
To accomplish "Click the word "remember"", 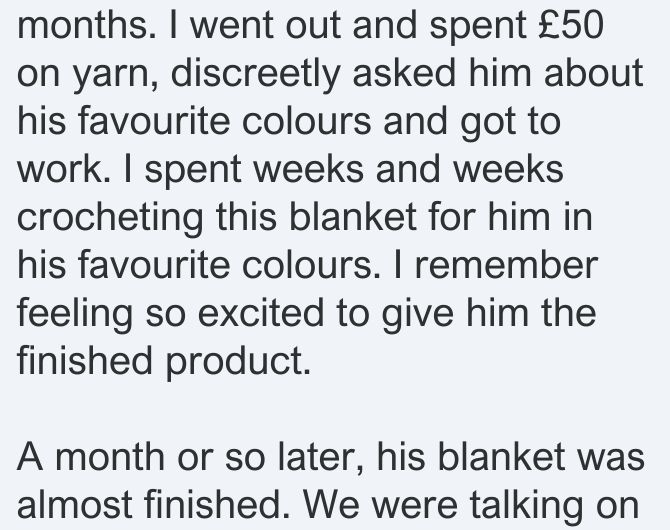I will coord(506,265).
